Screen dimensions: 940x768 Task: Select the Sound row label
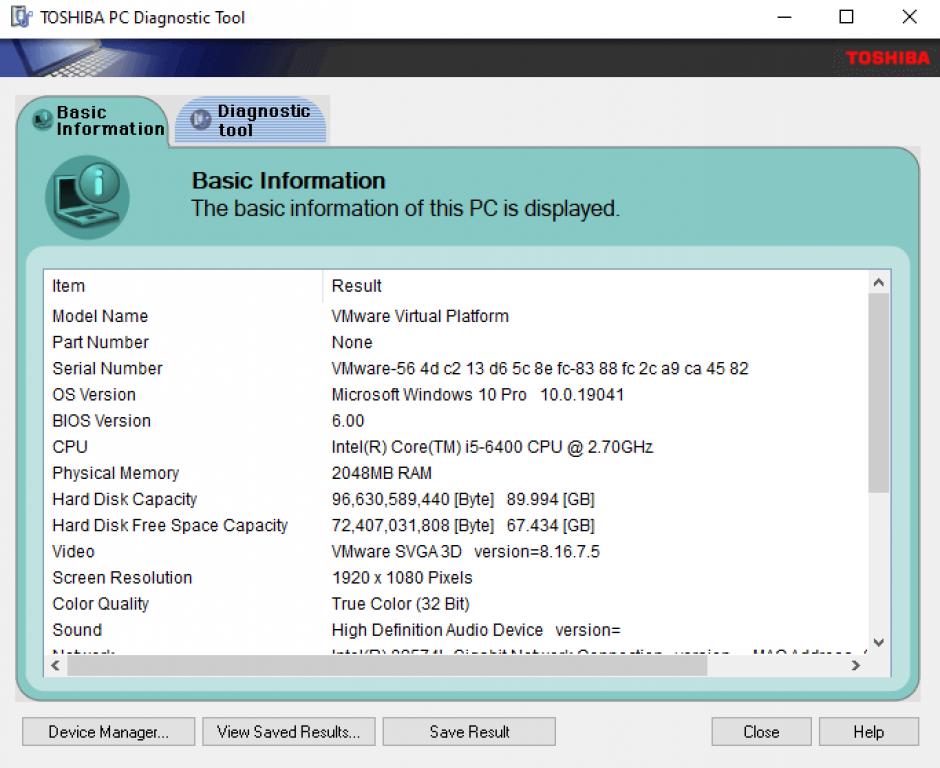pyautogui.click(x=77, y=630)
